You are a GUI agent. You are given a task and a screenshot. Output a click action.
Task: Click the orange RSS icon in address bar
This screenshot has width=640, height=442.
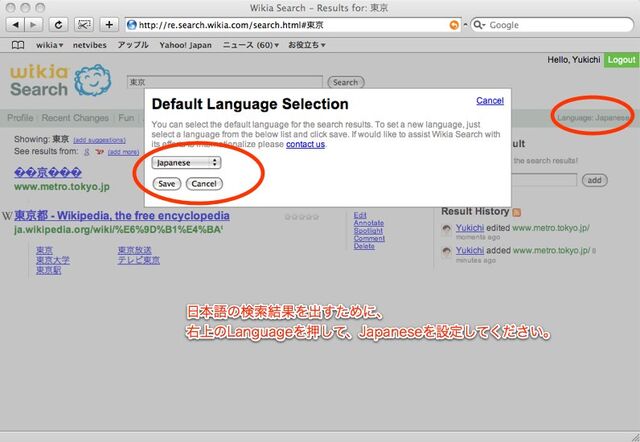point(454,25)
